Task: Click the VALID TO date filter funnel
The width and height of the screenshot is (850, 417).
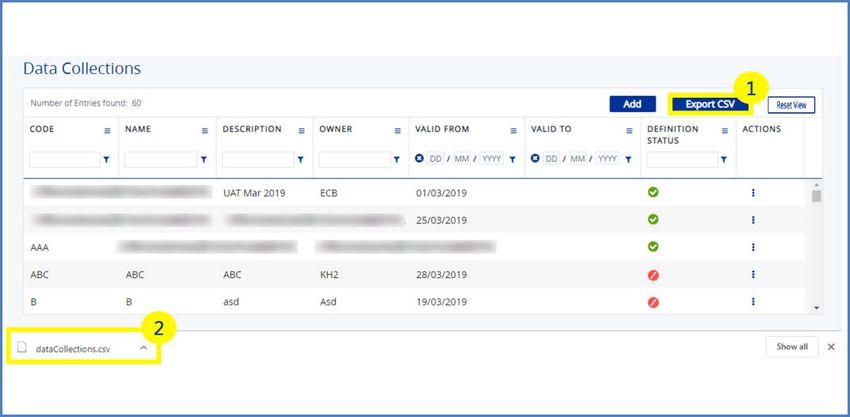Action: click(x=628, y=159)
